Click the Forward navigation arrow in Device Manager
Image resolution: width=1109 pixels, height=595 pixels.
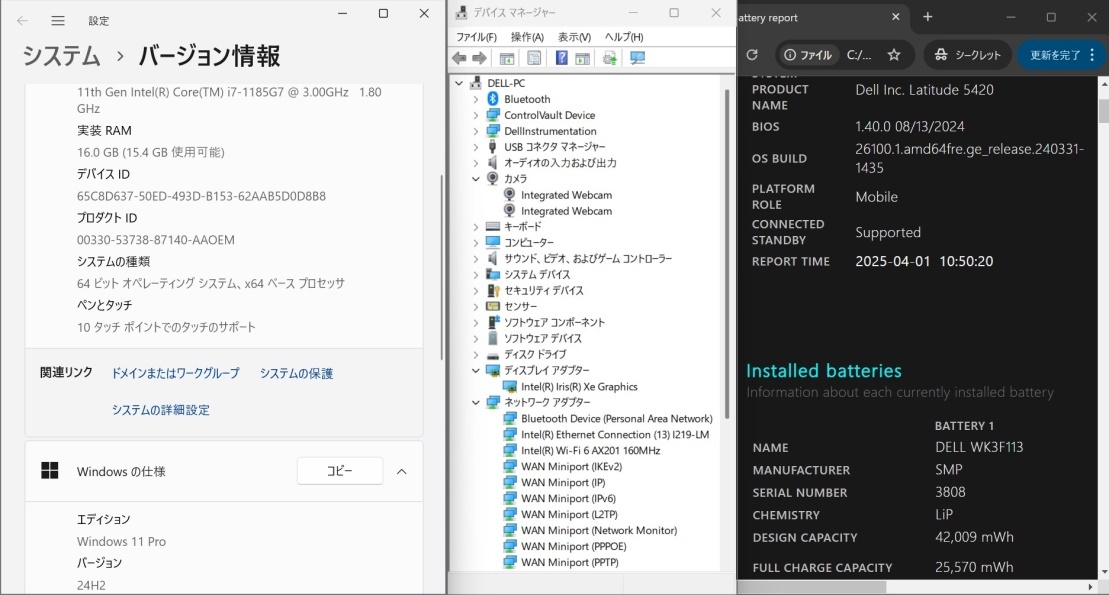[x=479, y=57]
